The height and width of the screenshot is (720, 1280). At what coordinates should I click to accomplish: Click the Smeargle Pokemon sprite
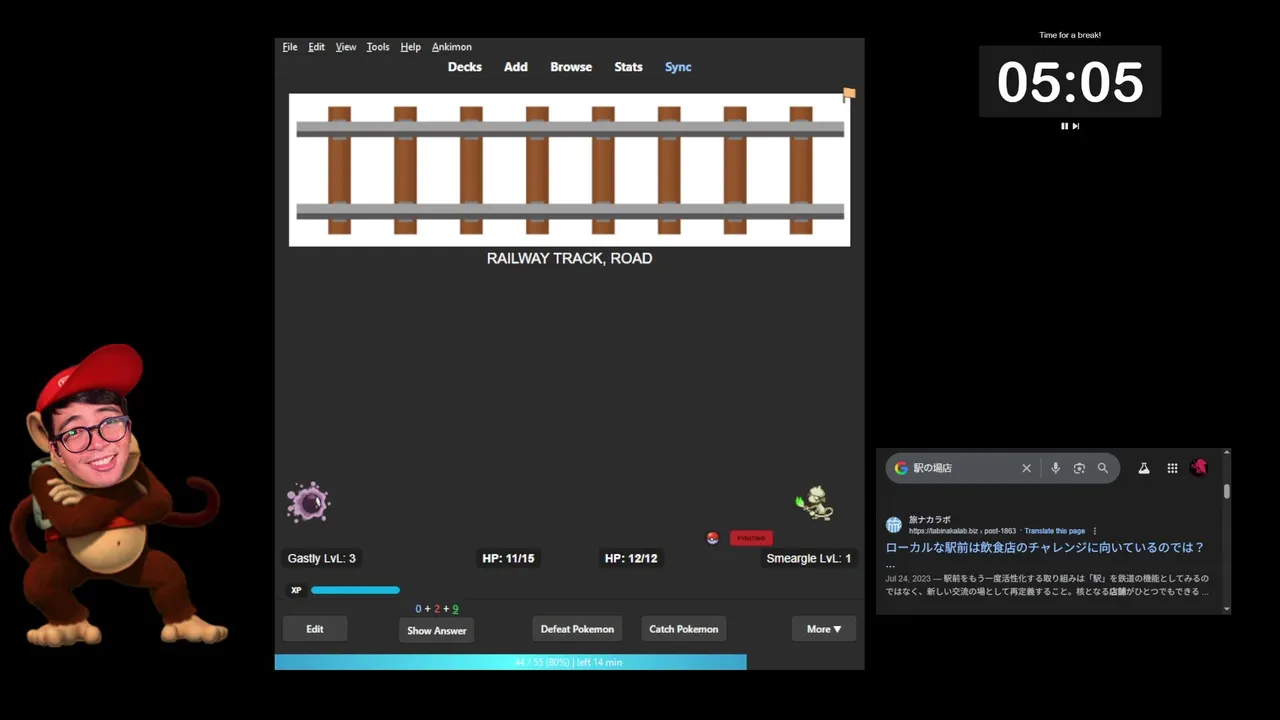point(815,502)
